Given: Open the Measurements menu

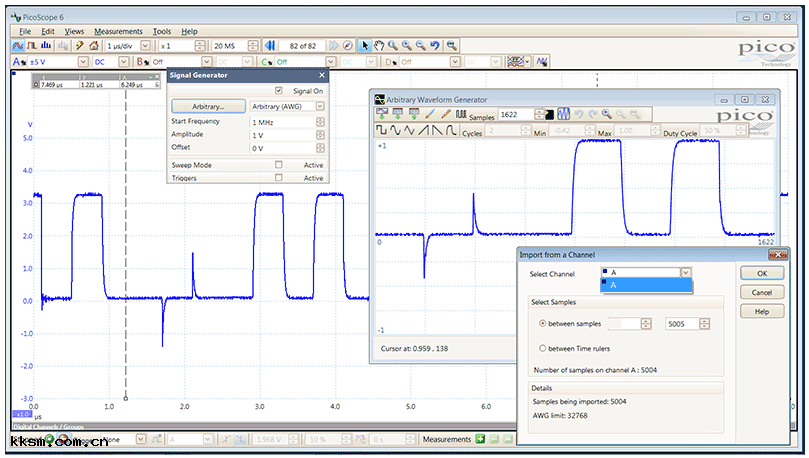Looking at the screenshot, I should tap(118, 31).
